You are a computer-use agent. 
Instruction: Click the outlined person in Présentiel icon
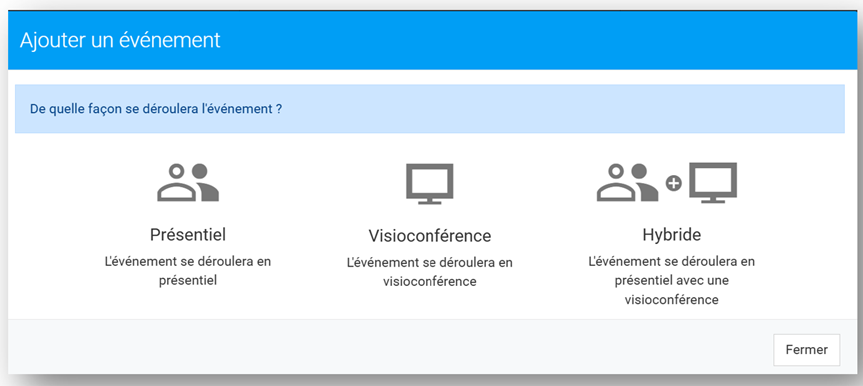pyautogui.click(x=176, y=183)
